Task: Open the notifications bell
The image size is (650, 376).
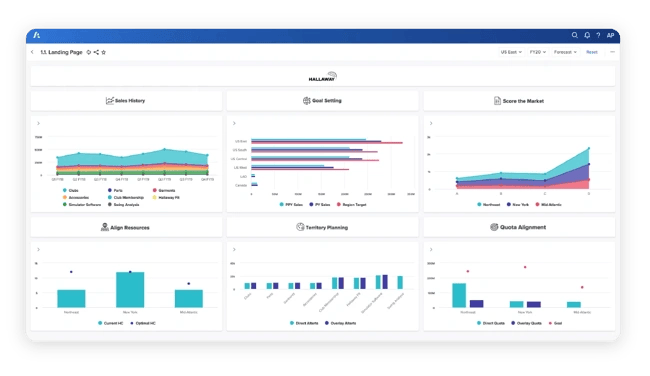Action: 587,35
